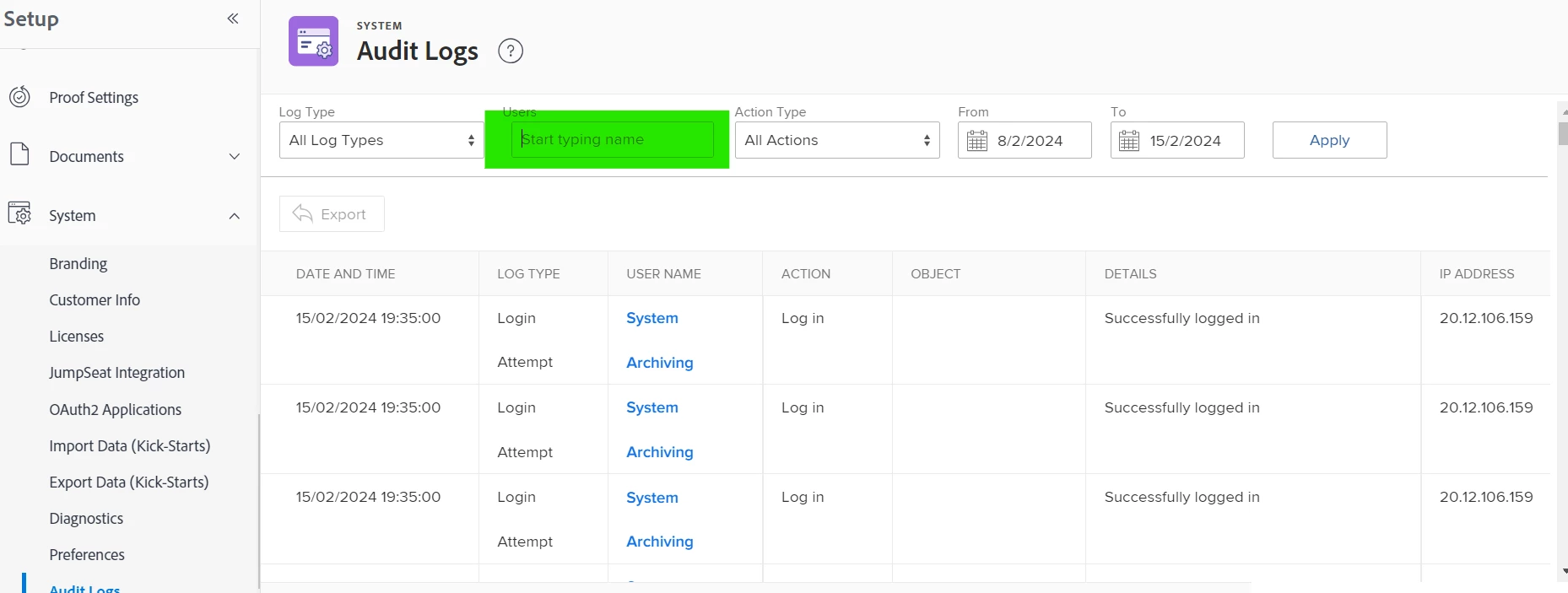1568x593 pixels.
Task: Open Audit Logs help question mark
Action: click(511, 51)
